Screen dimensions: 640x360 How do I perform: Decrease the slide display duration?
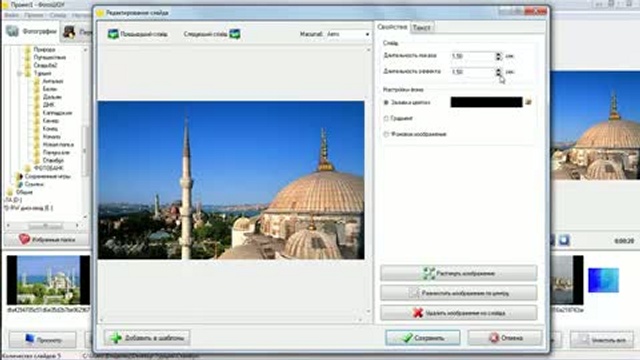click(498, 58)
